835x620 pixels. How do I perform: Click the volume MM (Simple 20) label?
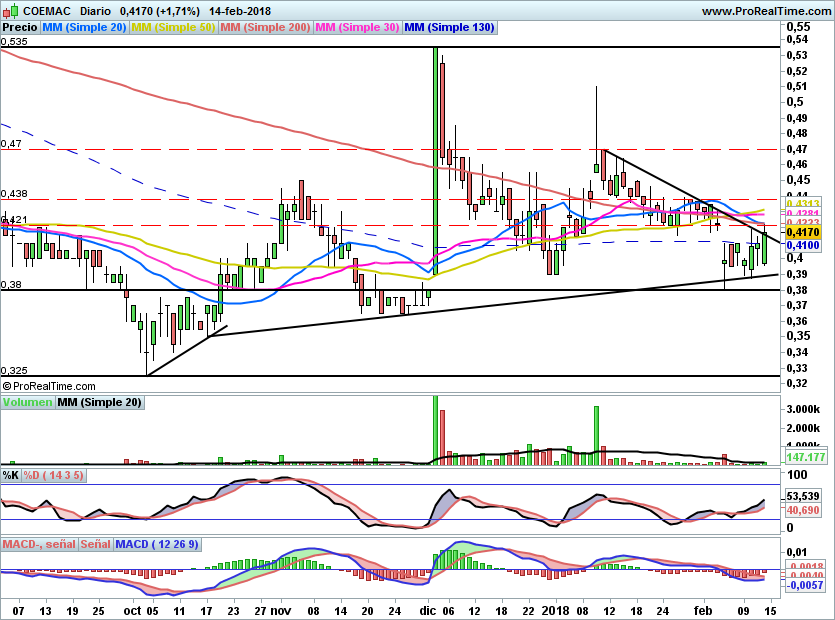99,402
